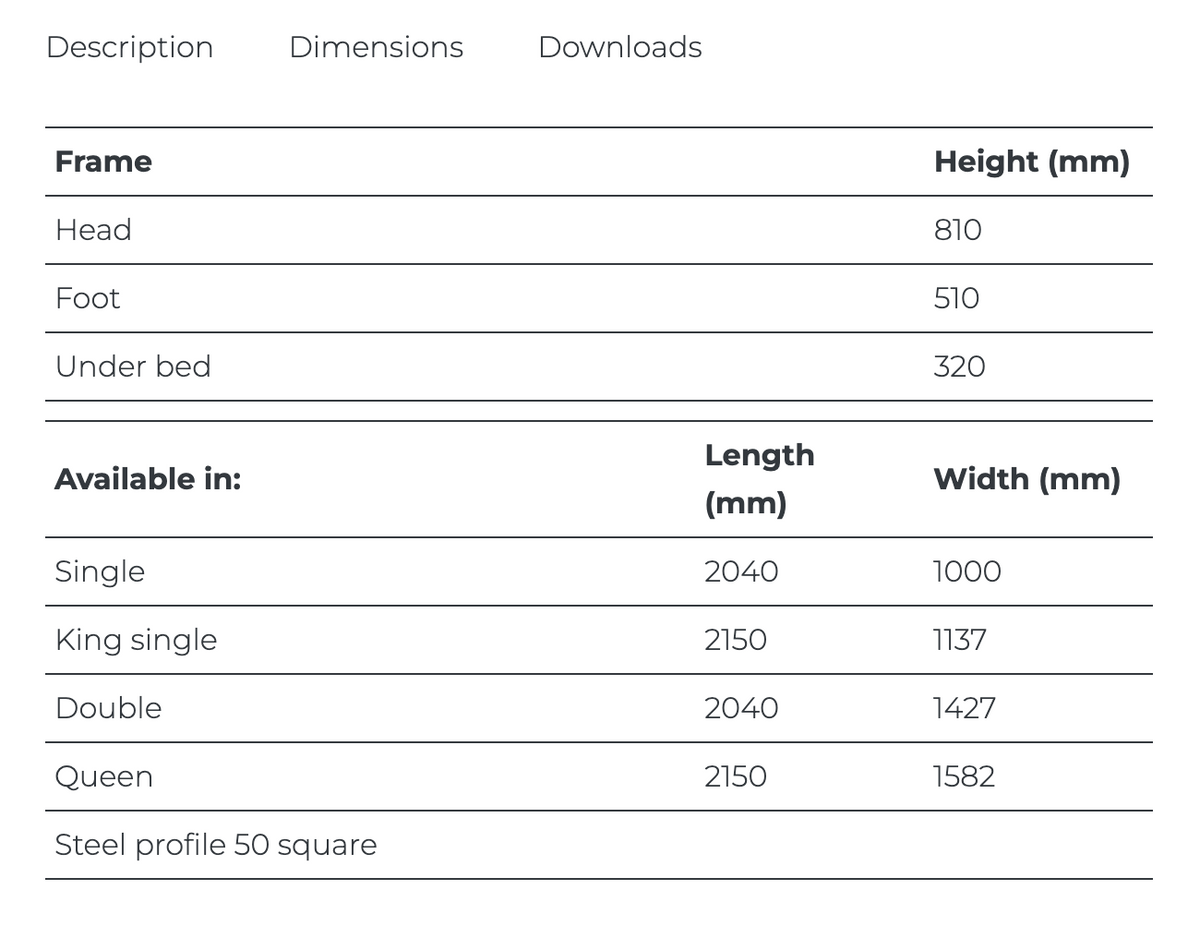Screen dimensions: 1200x938
Task: Click the Queen width value 1582
Action: point(964,776)
